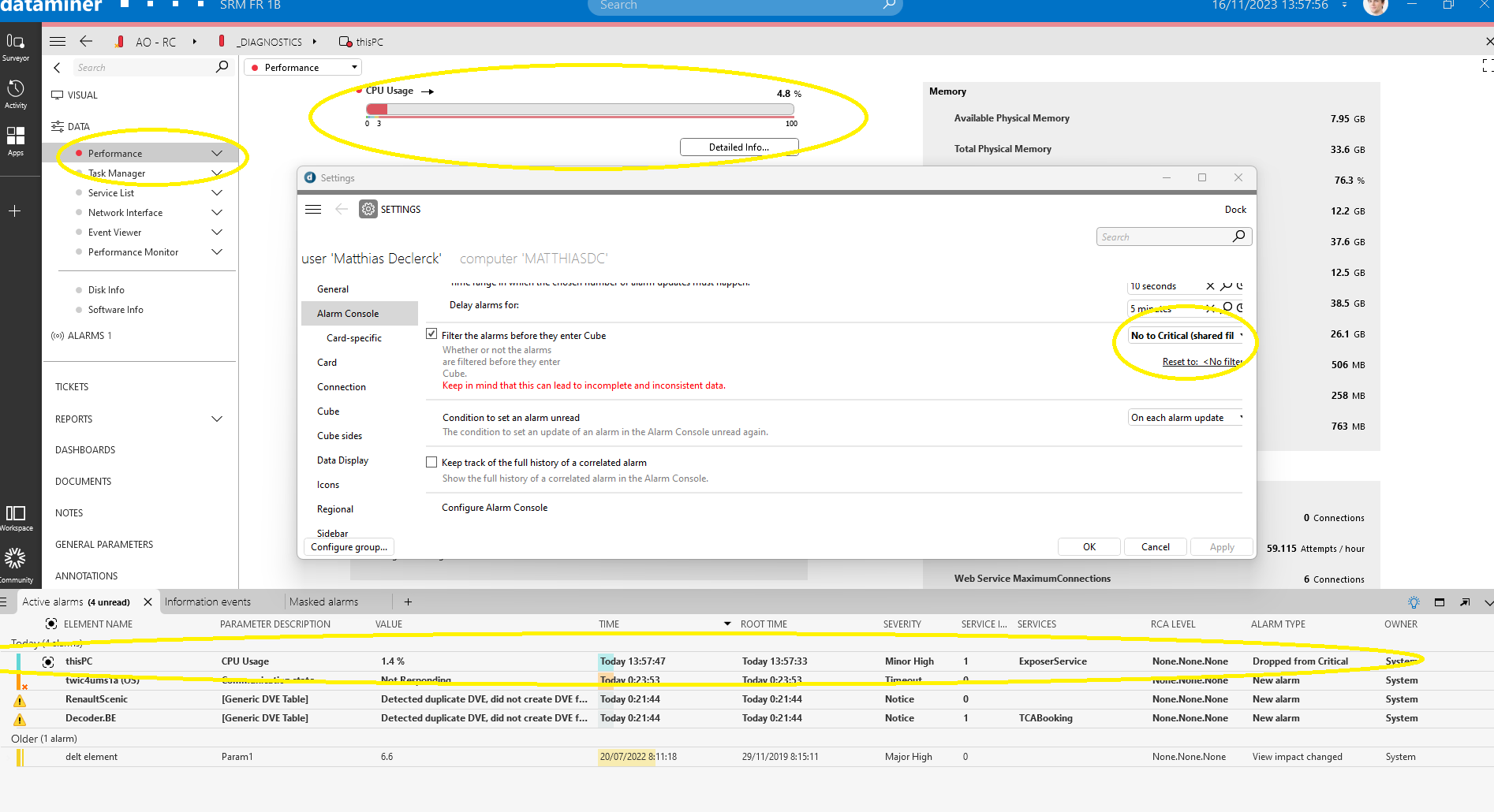
Task: Collapse the Alarm Console with chevron
Action: click(x=1488, y=602)
